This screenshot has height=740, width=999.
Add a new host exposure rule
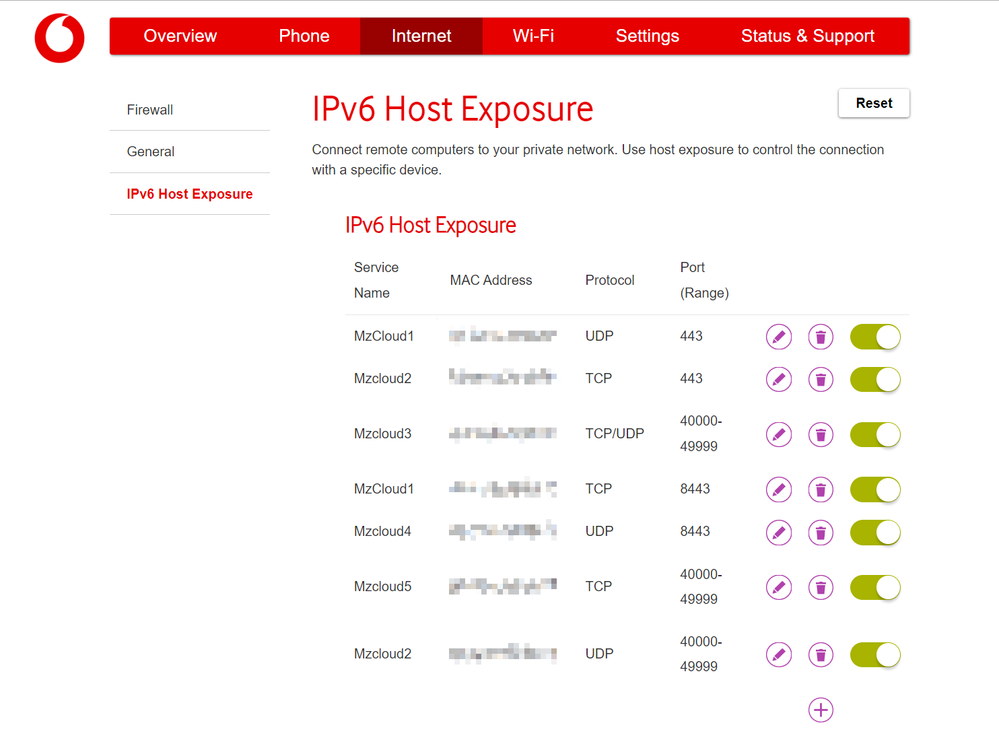tap(820, 710)
